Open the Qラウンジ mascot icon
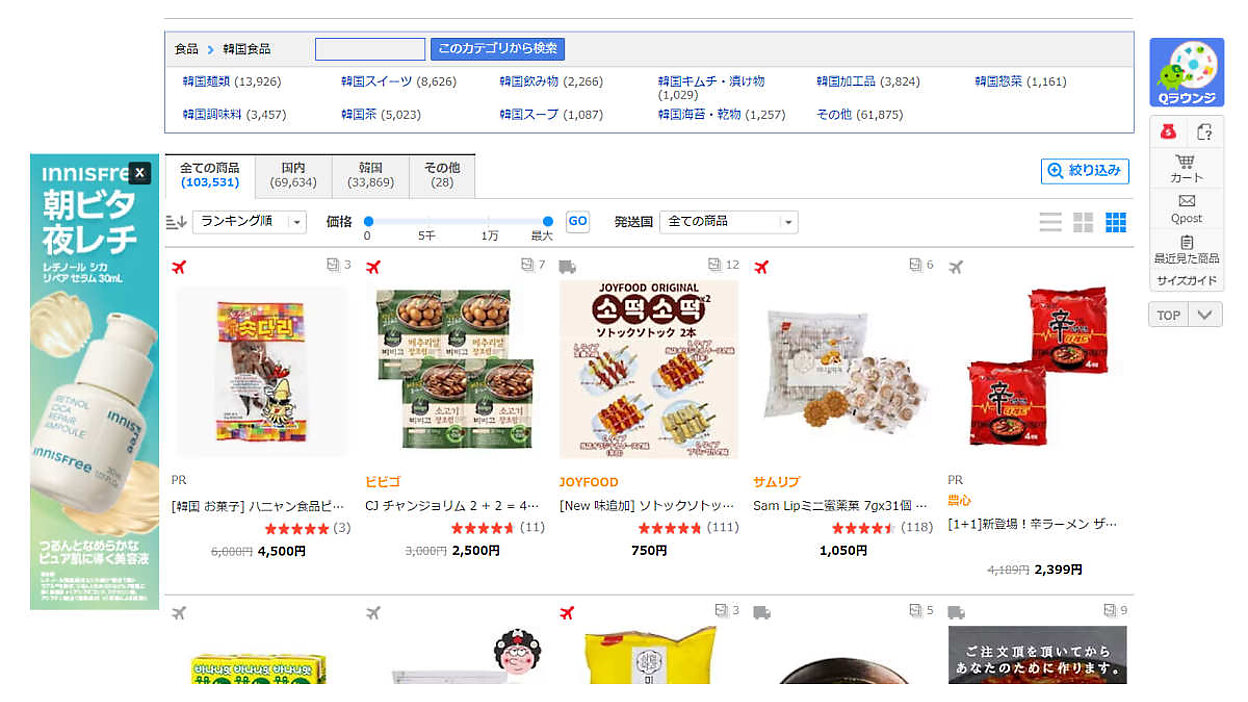Screen dimensions: 1248x702 [x=1186, y=72]
